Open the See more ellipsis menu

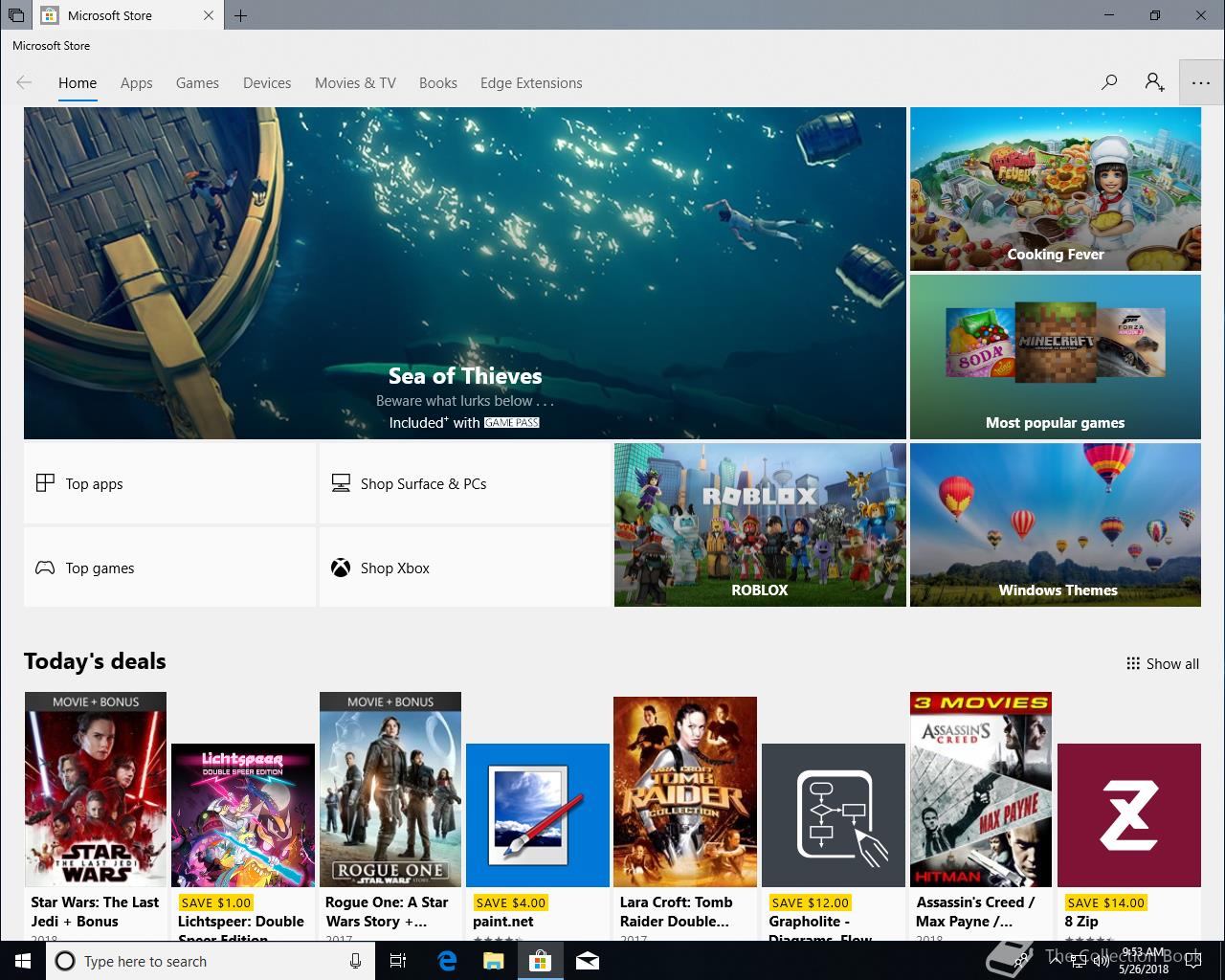point(1201,83)
